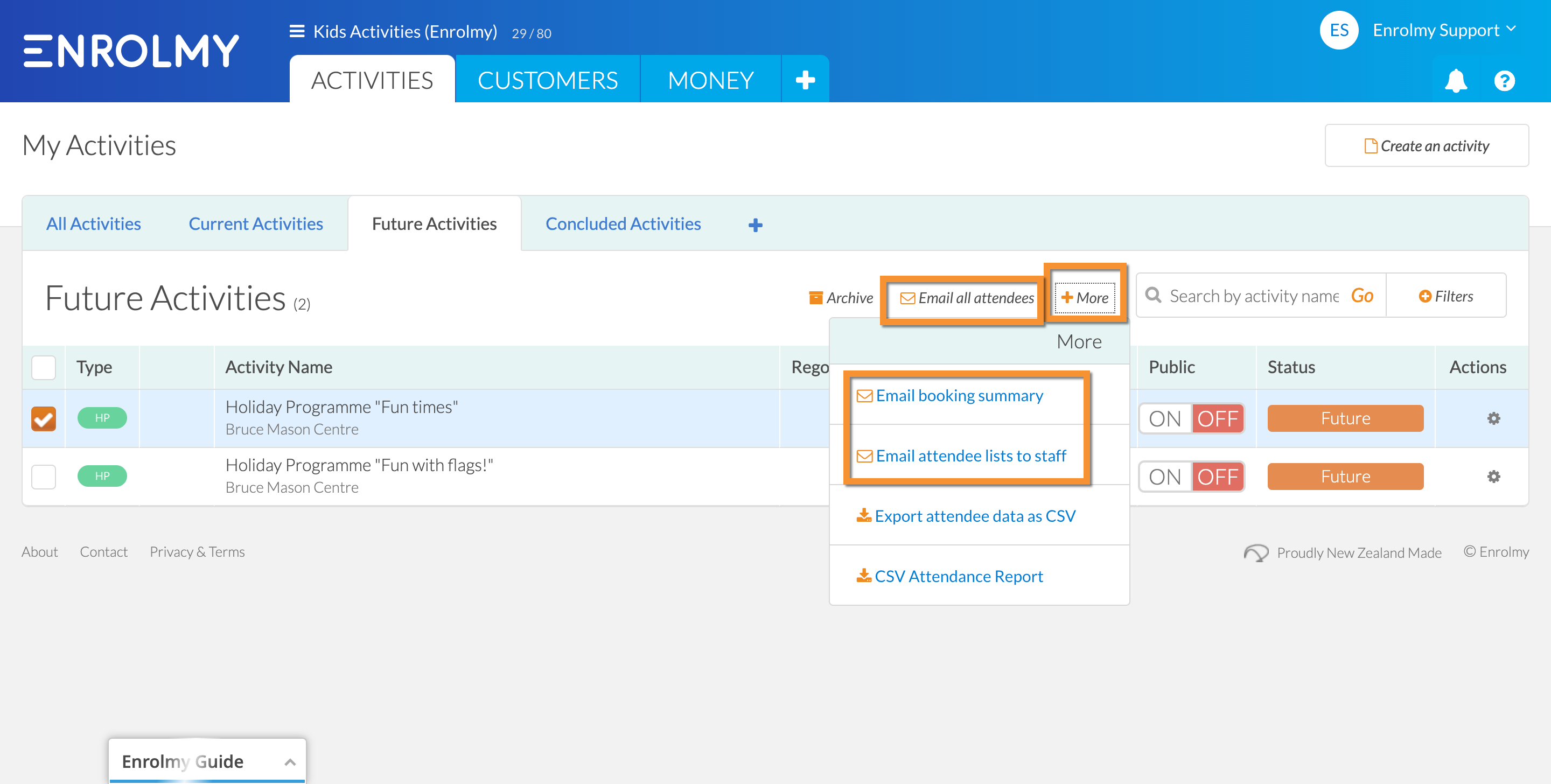Viewport: 1551px width, 784px height.
Task: Toggle Public switch for Fun times
Action: coord(1191,418)
